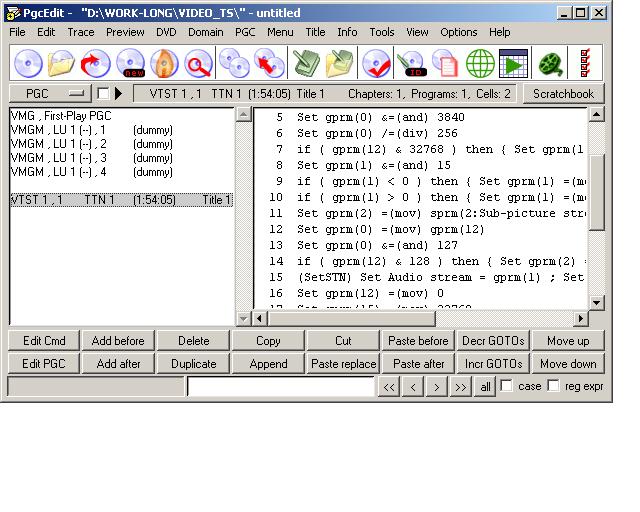Open the Domain menu
The width and height of the screenshot is (640, 512).
click(x=206, y=32)
